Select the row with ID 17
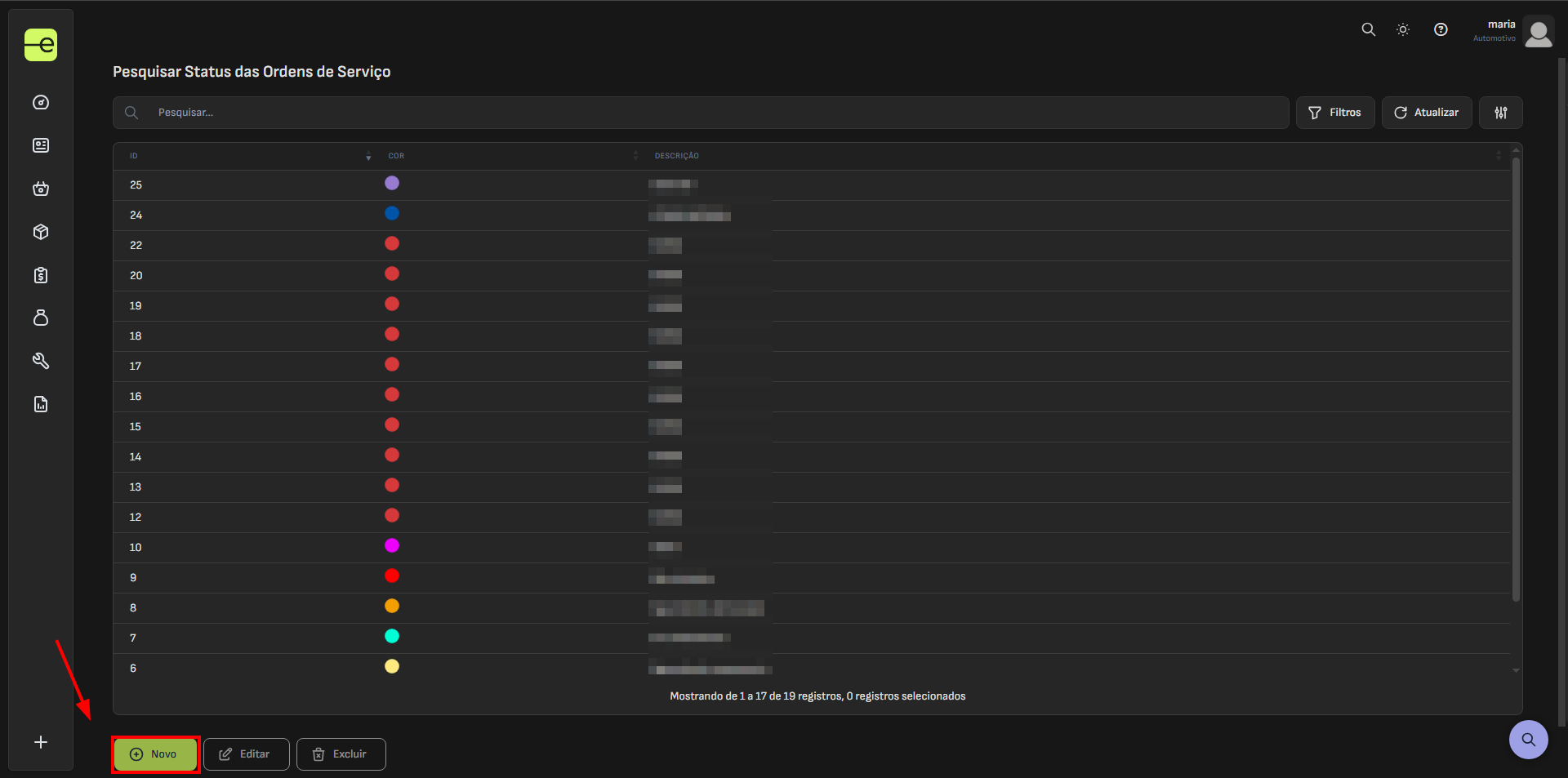 [x=812, y=367]
